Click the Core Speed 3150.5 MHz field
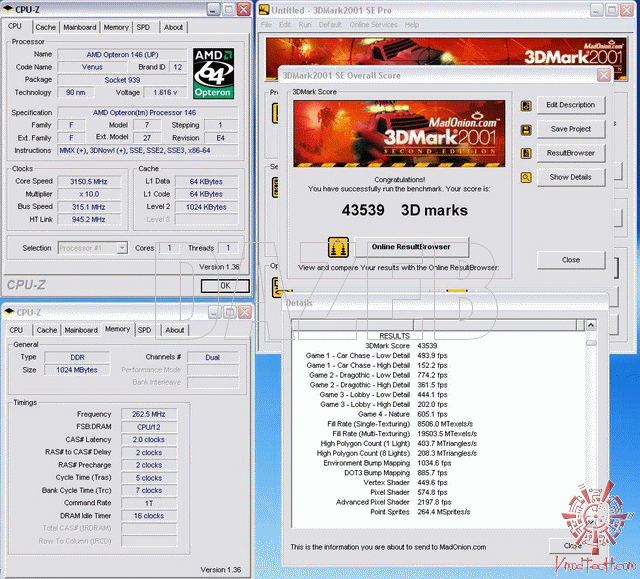The height and width of the screenshot is (579, 640). tap(89, 182)
